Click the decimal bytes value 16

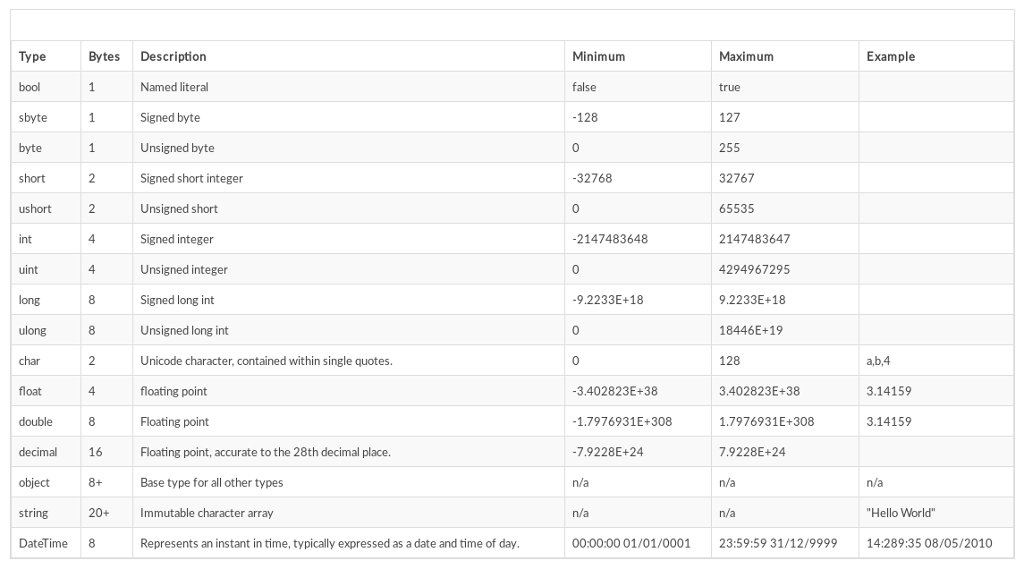(95, 452)
